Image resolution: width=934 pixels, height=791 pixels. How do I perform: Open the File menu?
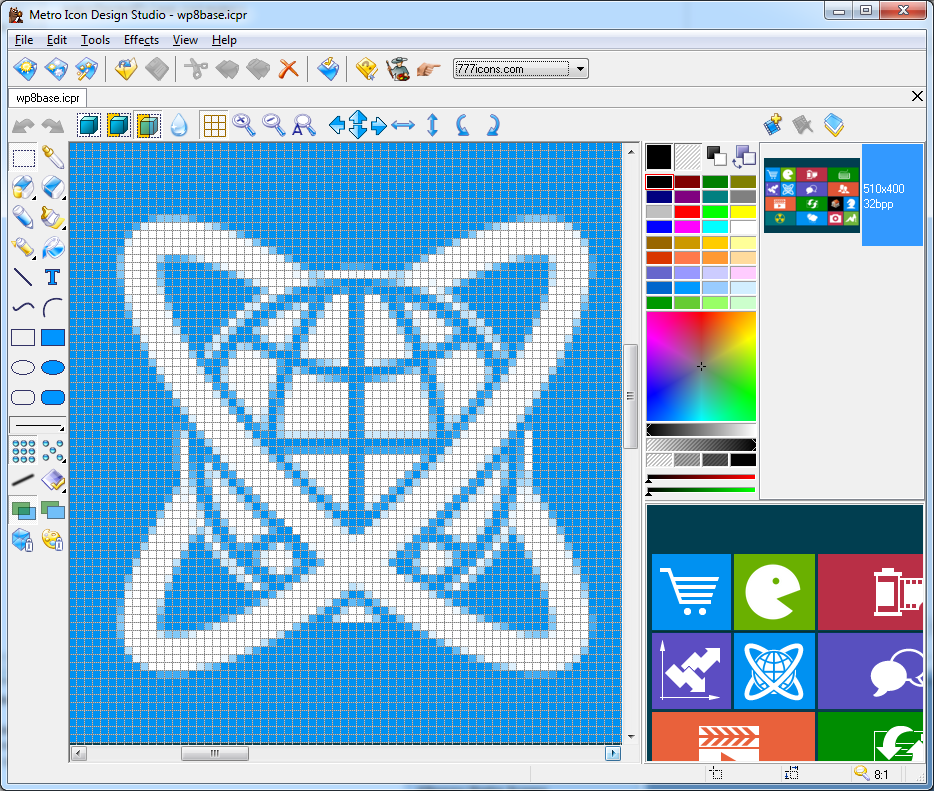click(x=24, y=40)
